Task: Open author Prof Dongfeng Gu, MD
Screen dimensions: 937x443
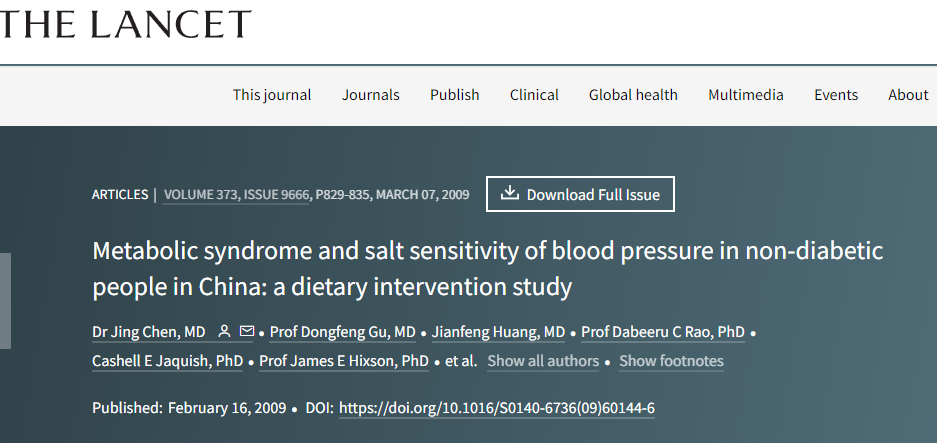Action: pyautogui.click(x=342, y=332)
